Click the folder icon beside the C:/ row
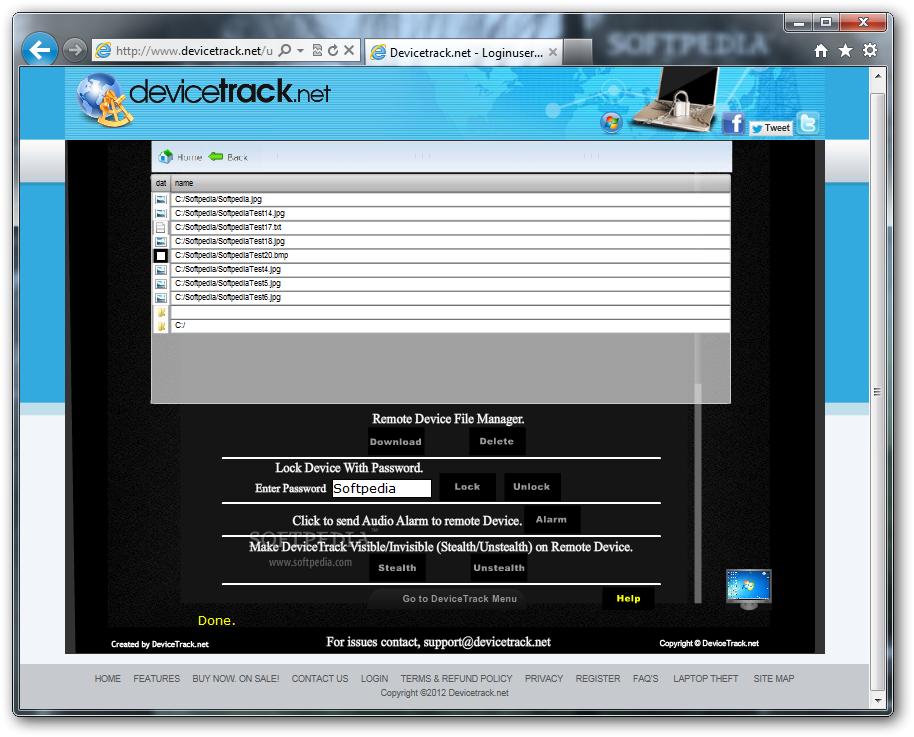 (161, 326)
